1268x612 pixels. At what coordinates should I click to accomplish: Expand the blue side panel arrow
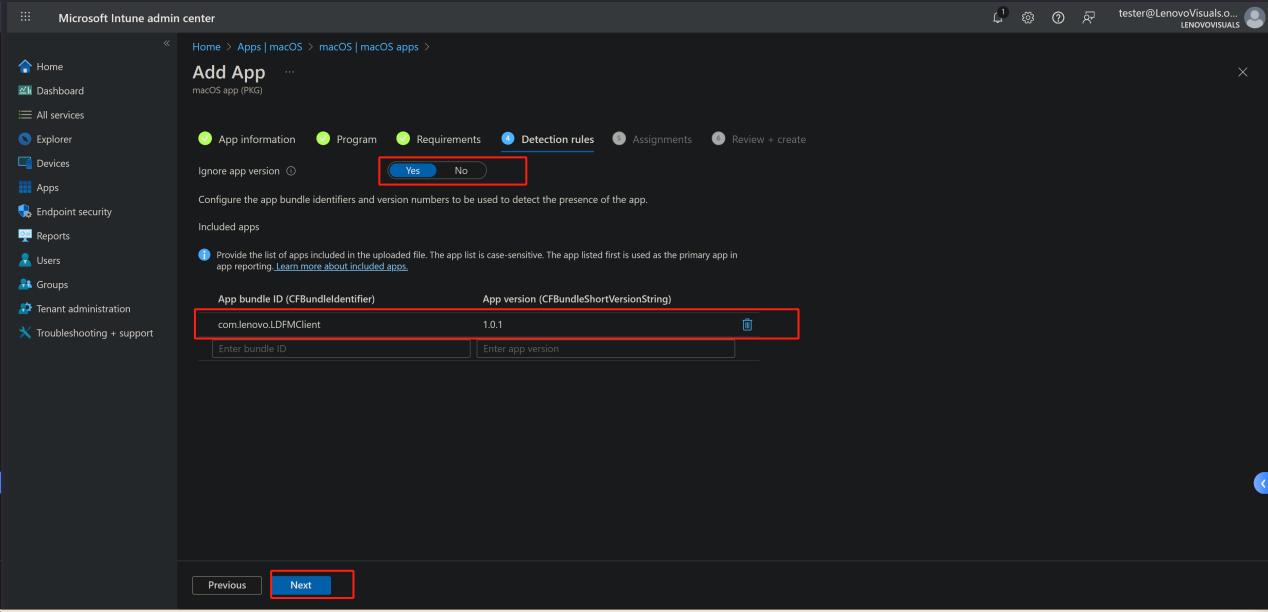click(x=1260, y=483)
